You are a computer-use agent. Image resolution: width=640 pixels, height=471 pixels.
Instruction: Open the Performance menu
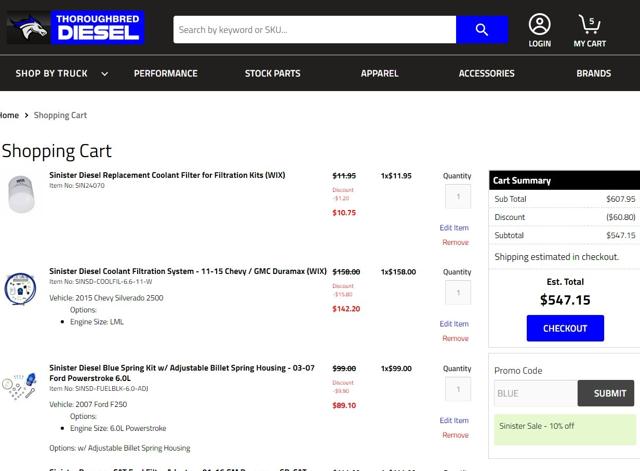click(166, 73)
